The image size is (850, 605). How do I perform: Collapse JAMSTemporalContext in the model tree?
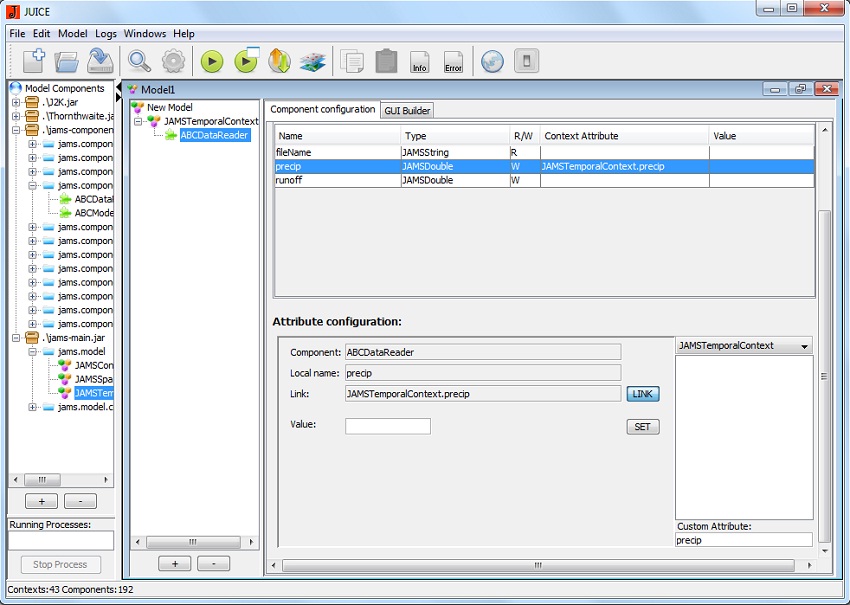click(x=138, y=121)
